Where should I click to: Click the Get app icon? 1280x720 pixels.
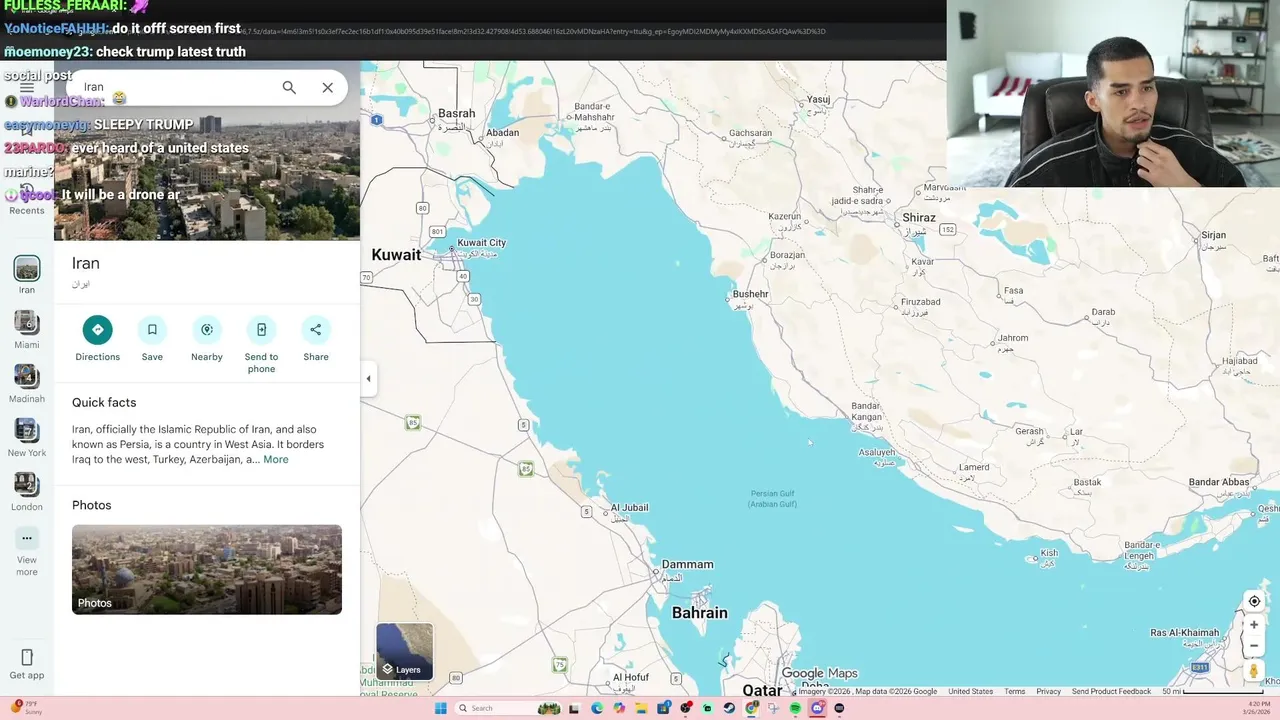pos(27,663)
